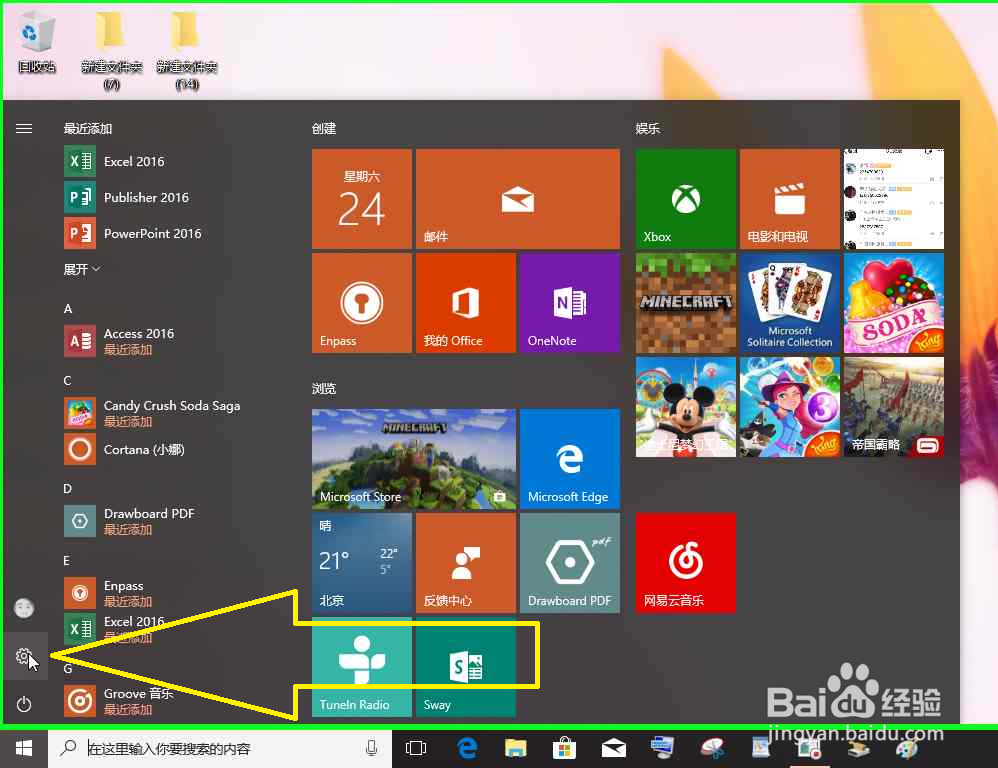Open the 我的 Office tile
998x768 pixels.
click(x=465, y=303)
